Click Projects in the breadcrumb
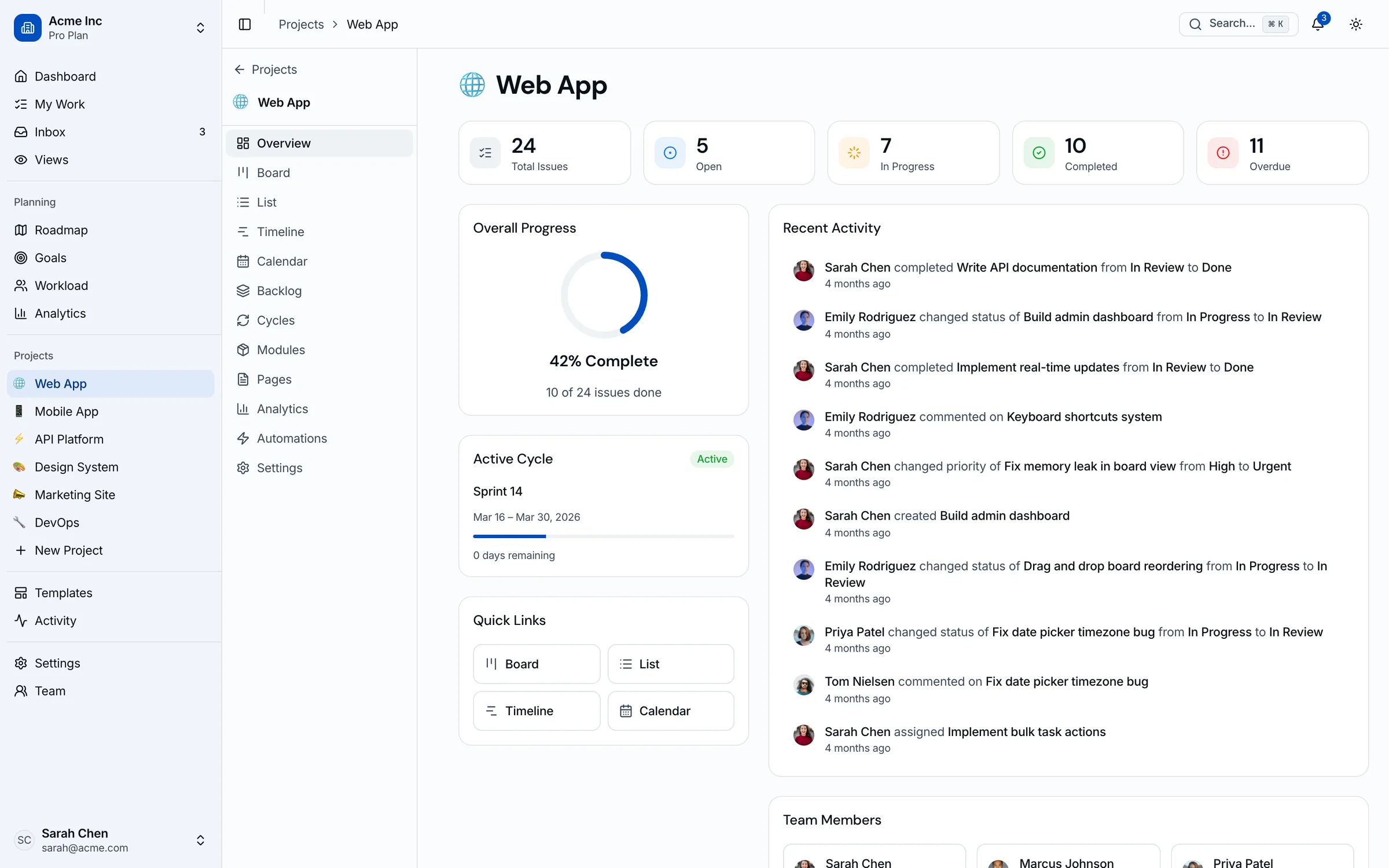 [x=301, y=24]
